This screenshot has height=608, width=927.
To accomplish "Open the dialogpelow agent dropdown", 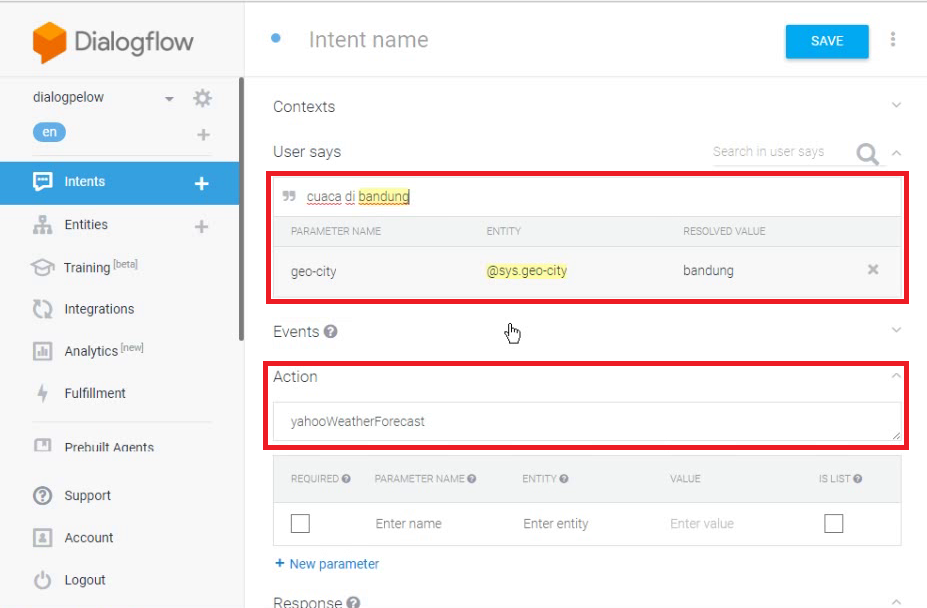I will coord(169,99).
